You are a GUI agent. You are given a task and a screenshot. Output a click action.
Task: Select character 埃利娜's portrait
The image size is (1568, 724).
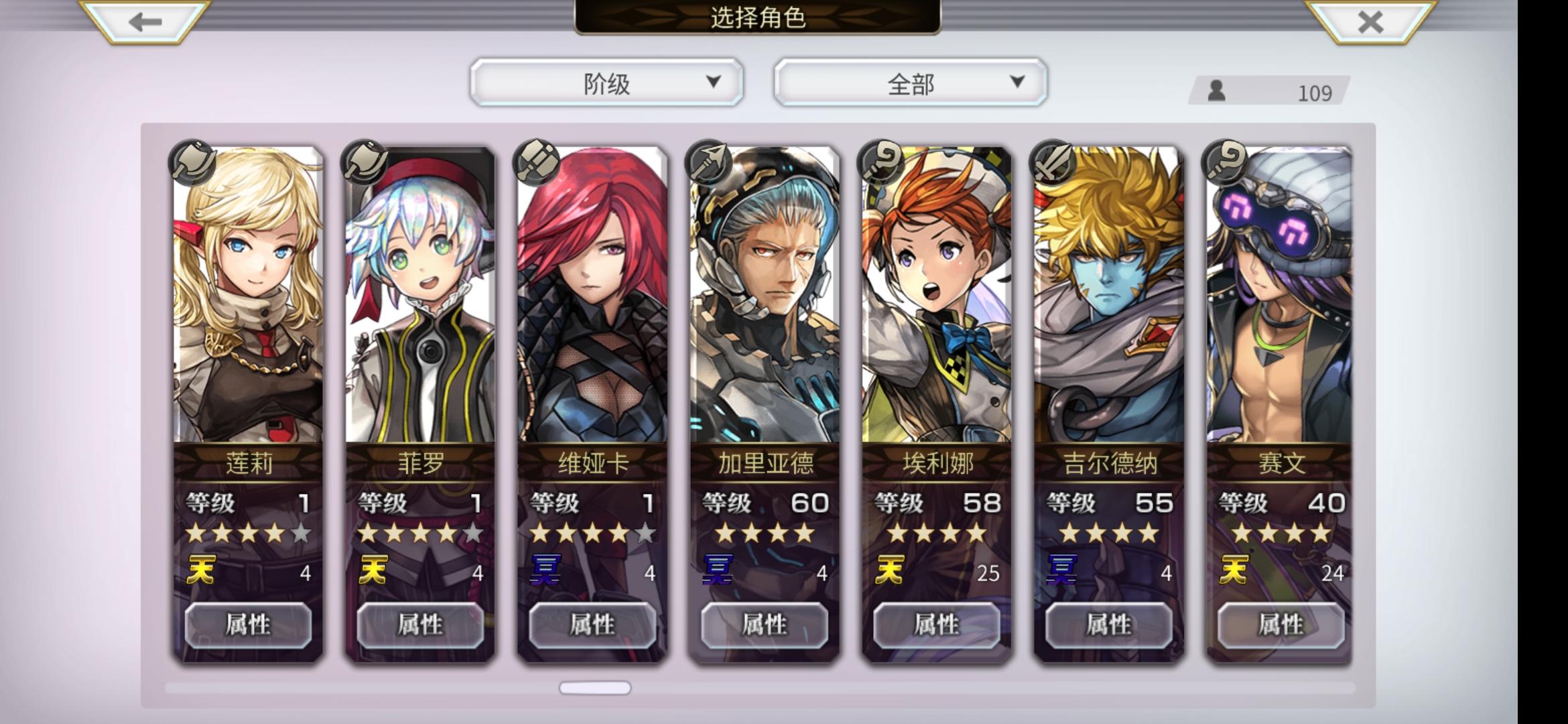point(937,295)
